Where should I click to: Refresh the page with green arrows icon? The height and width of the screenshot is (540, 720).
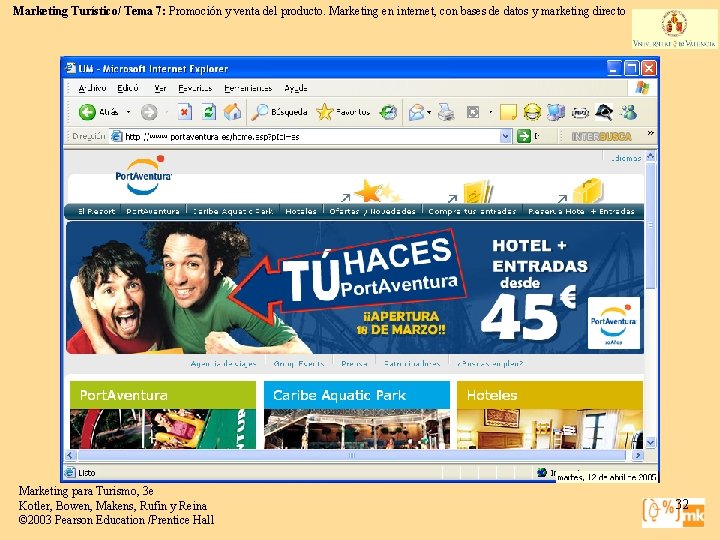209,112
